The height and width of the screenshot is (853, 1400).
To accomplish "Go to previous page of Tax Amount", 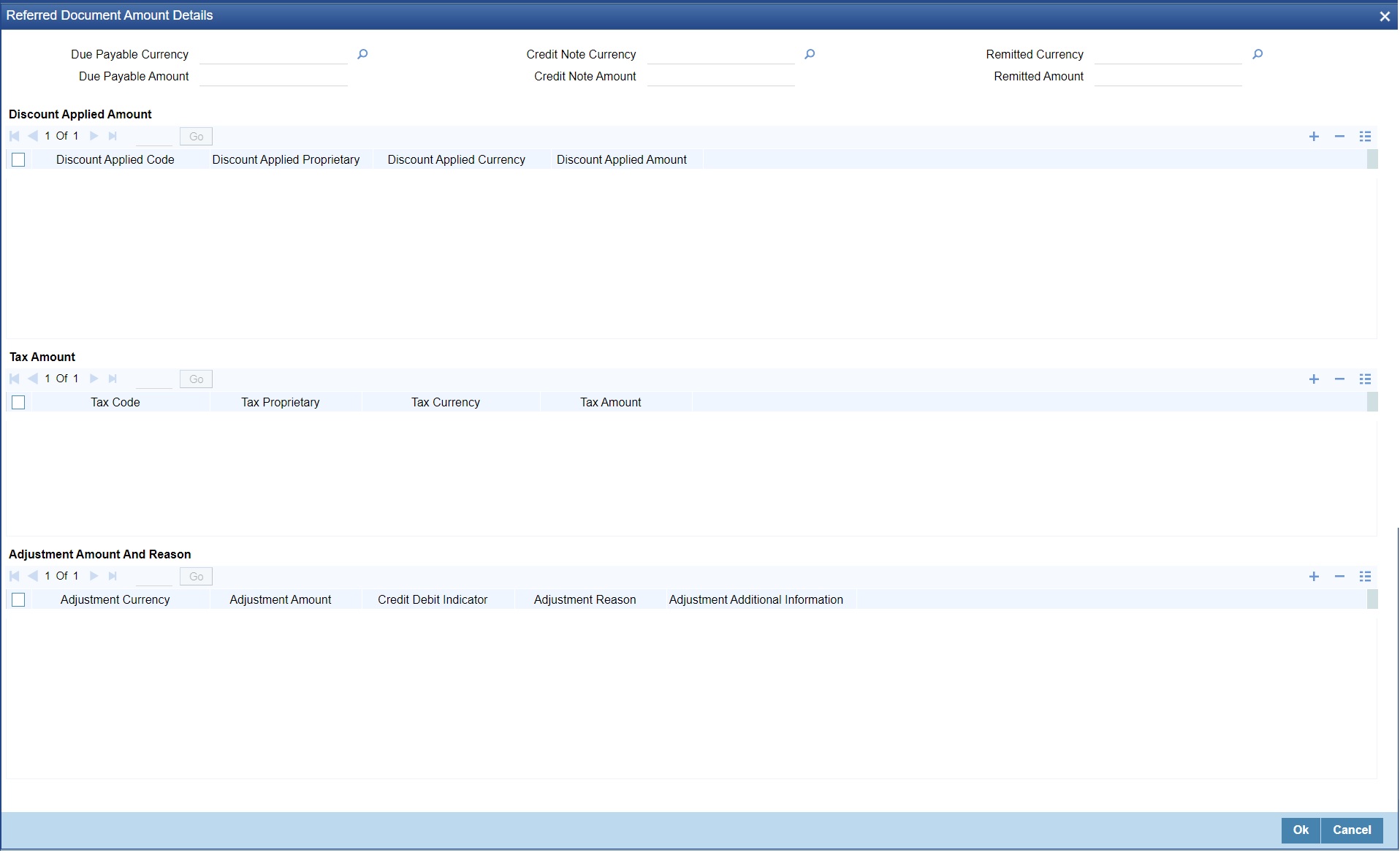I will 32,379.
